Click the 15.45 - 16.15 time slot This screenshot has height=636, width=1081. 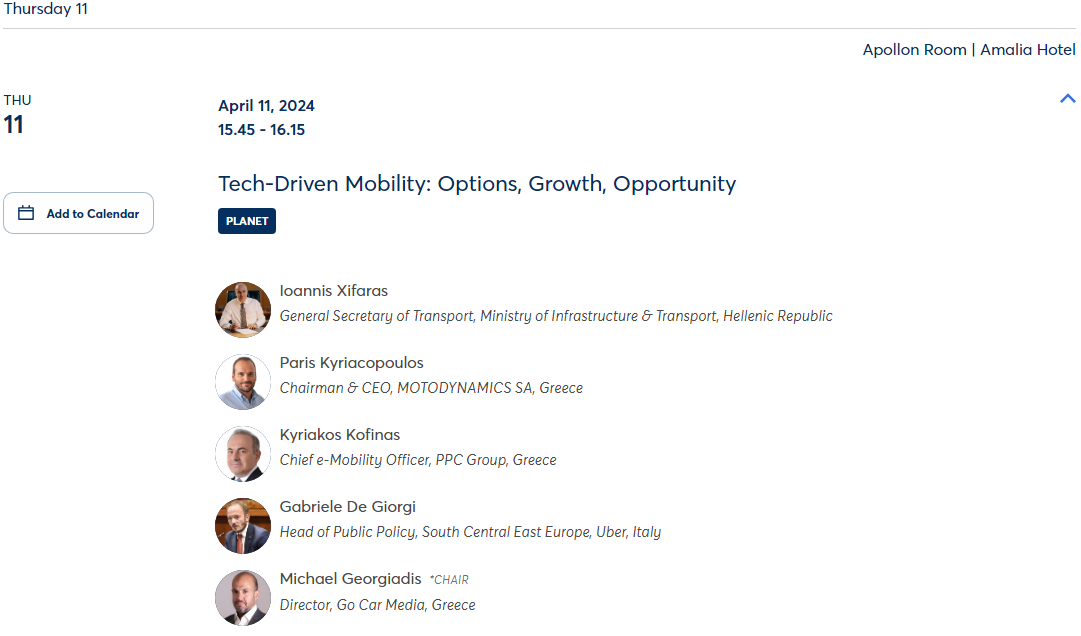point(261,130)
